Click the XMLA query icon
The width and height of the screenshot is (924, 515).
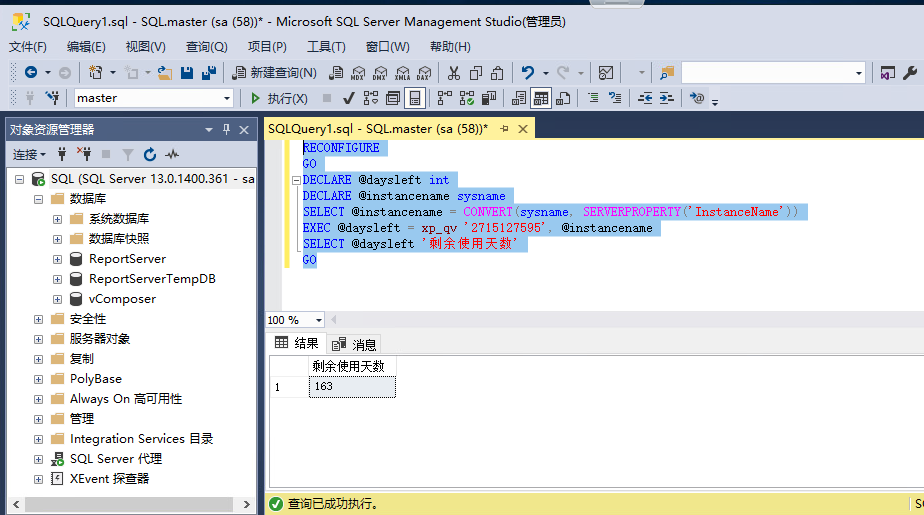[402, 73]
